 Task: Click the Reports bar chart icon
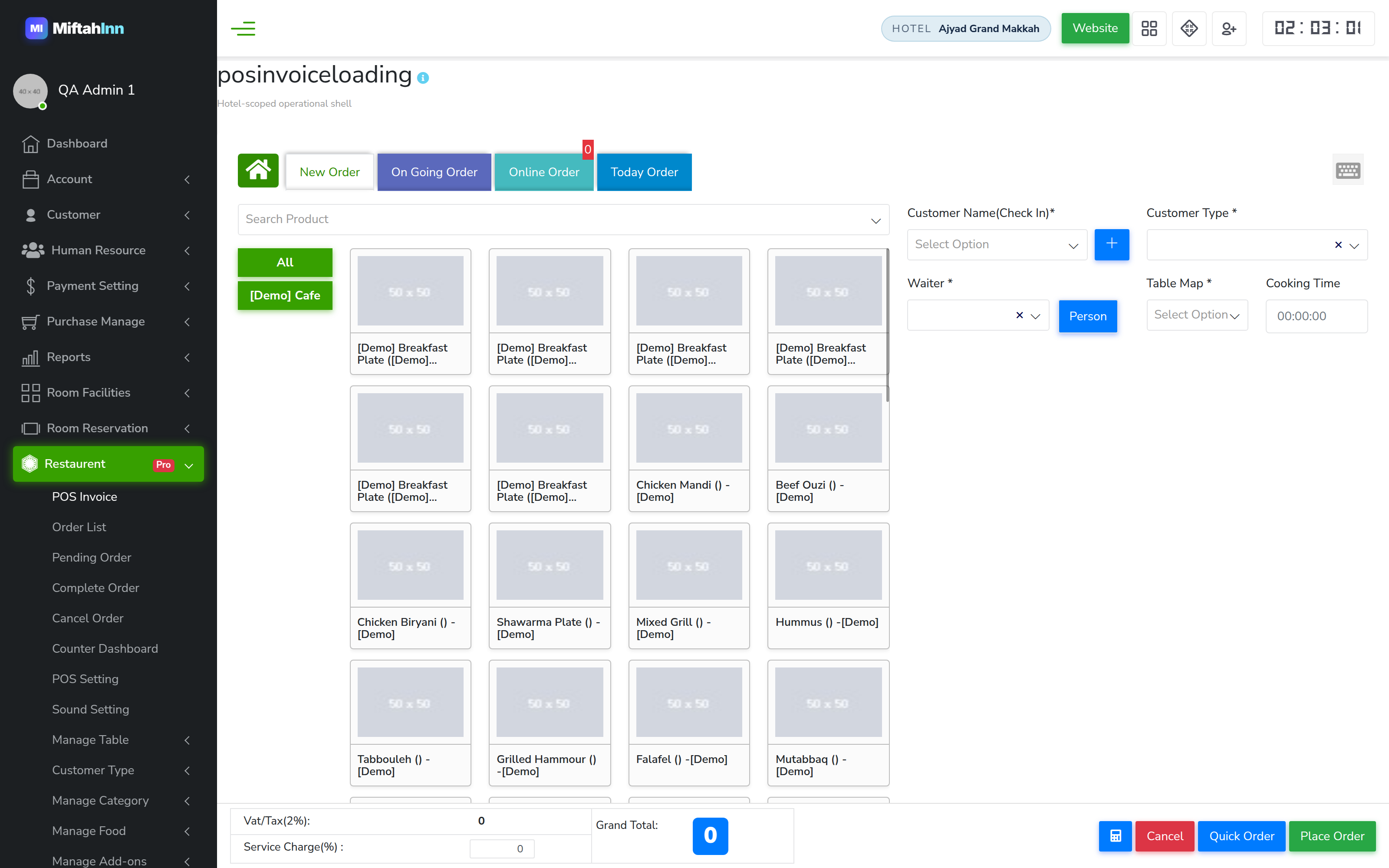pyautogui.click(x=30, y=358)
